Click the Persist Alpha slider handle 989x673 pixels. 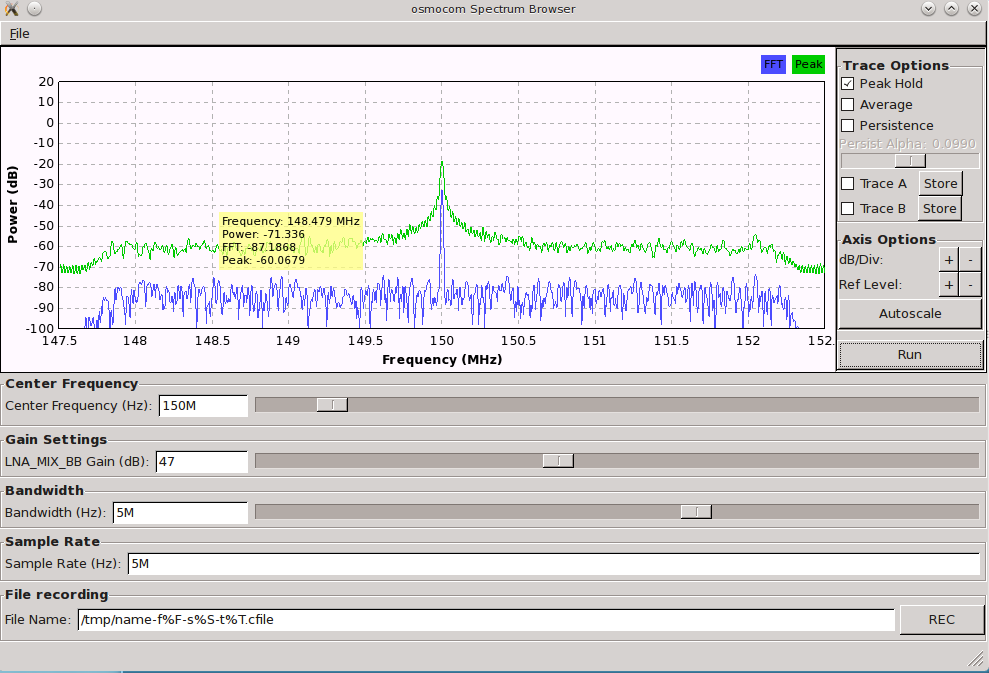910,161
